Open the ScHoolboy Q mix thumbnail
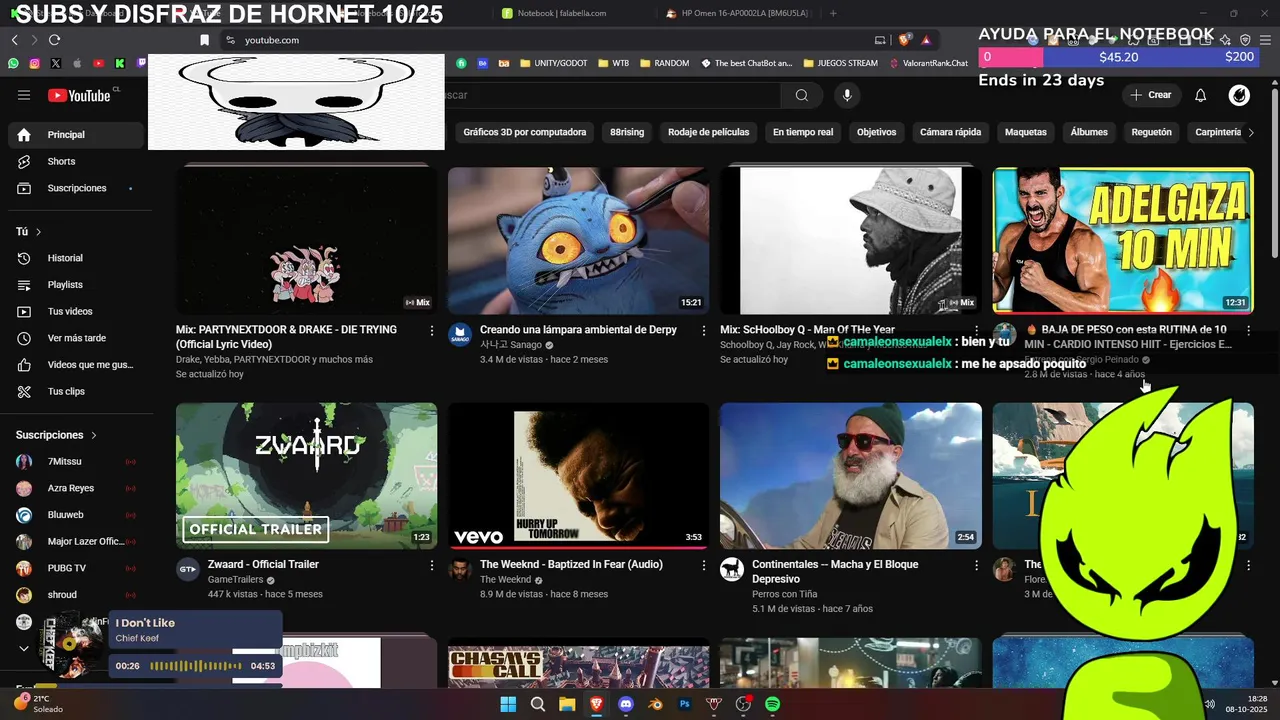Viewport: 1280px width, 720px height. [850, 241]
